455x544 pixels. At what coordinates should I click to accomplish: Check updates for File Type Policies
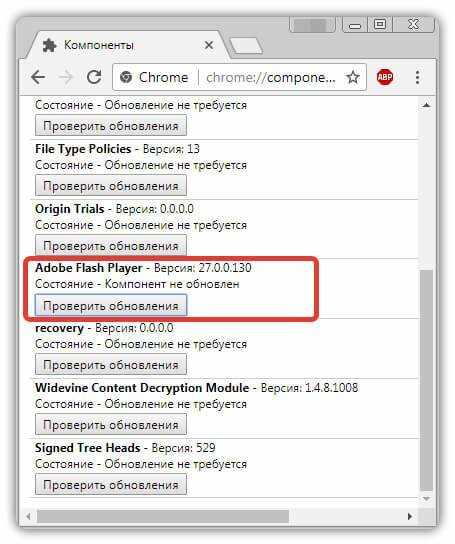111,186
